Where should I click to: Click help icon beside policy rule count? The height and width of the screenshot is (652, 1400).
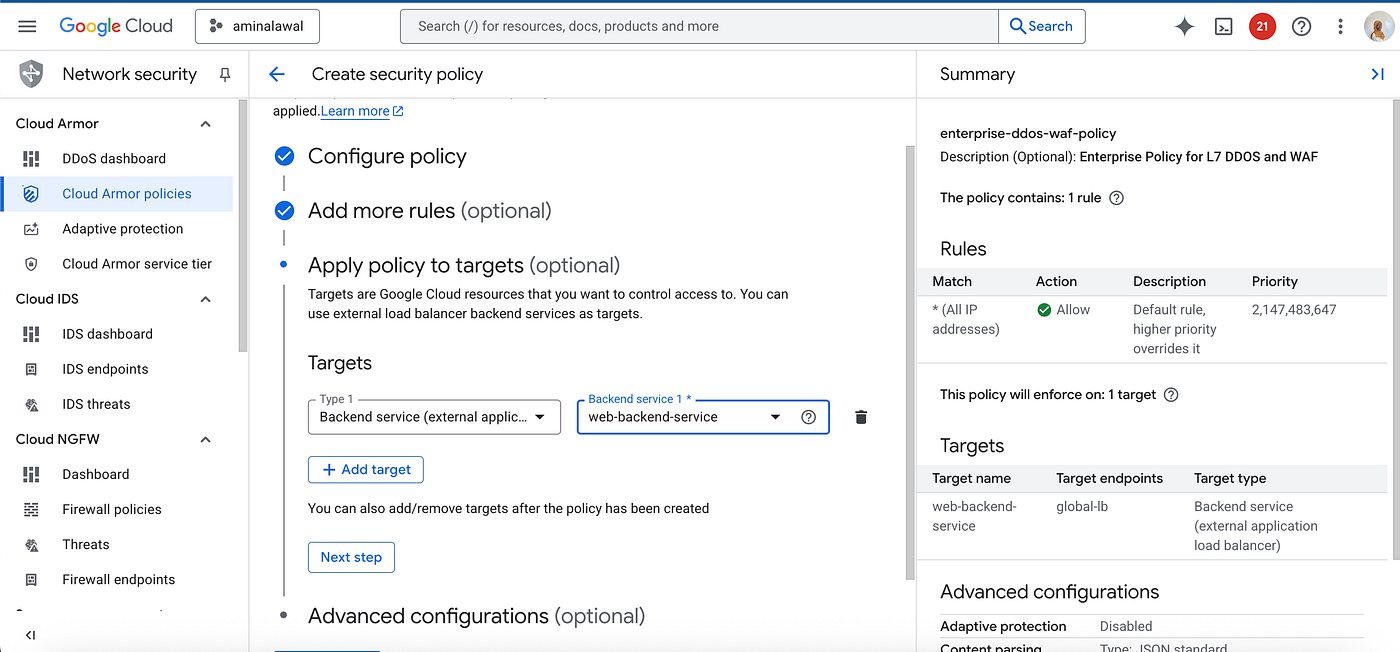tap(1117, 198)
